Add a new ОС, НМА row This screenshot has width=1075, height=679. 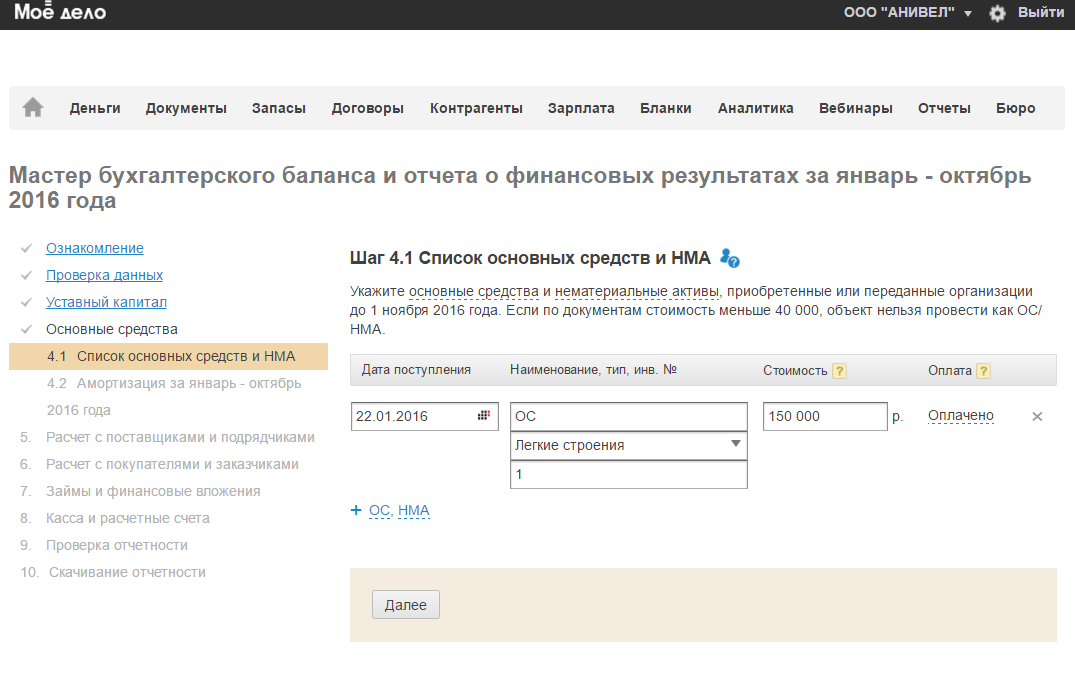(398, 511)
